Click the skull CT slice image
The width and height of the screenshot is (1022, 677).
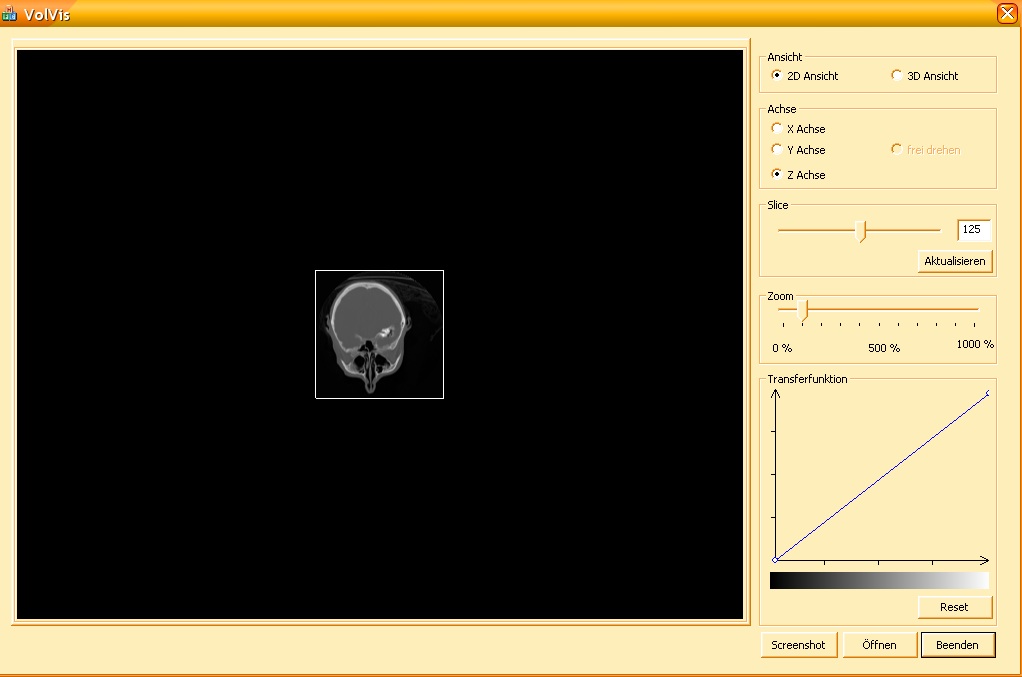click(379, 334)
